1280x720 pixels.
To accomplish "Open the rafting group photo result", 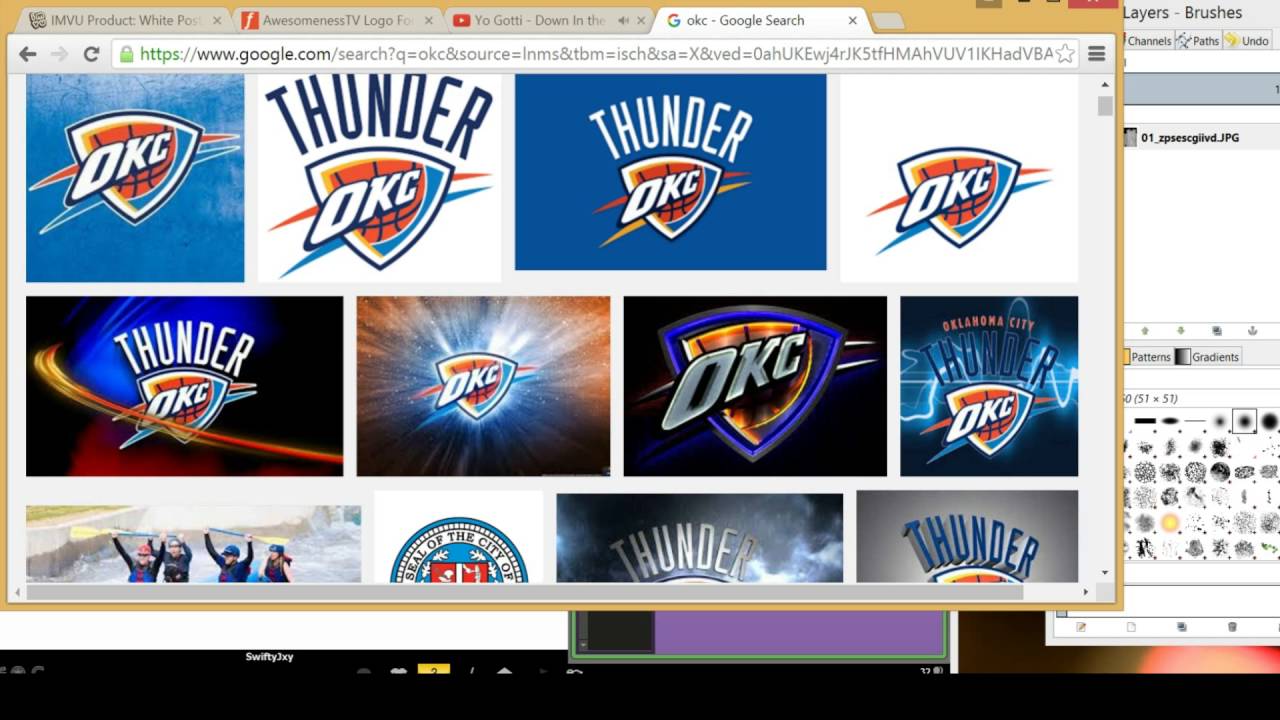I will point(193,544).
